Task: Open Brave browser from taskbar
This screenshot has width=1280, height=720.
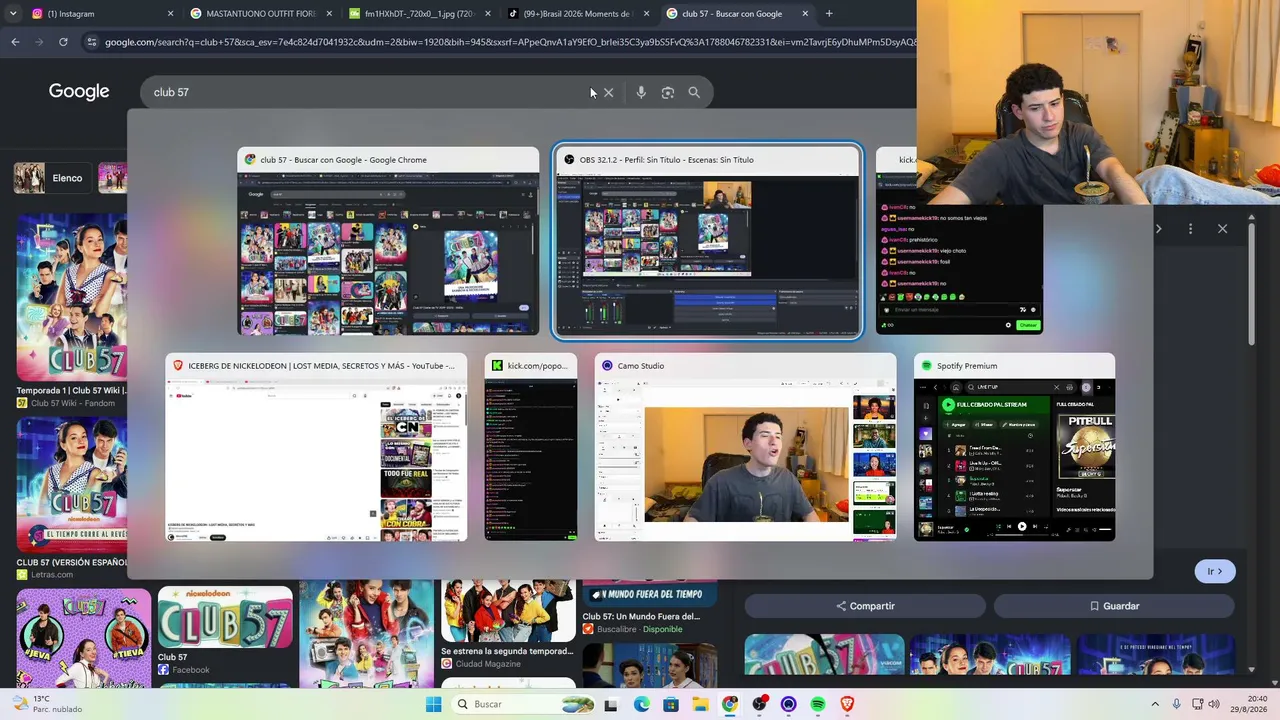Action: click(848, 704)
